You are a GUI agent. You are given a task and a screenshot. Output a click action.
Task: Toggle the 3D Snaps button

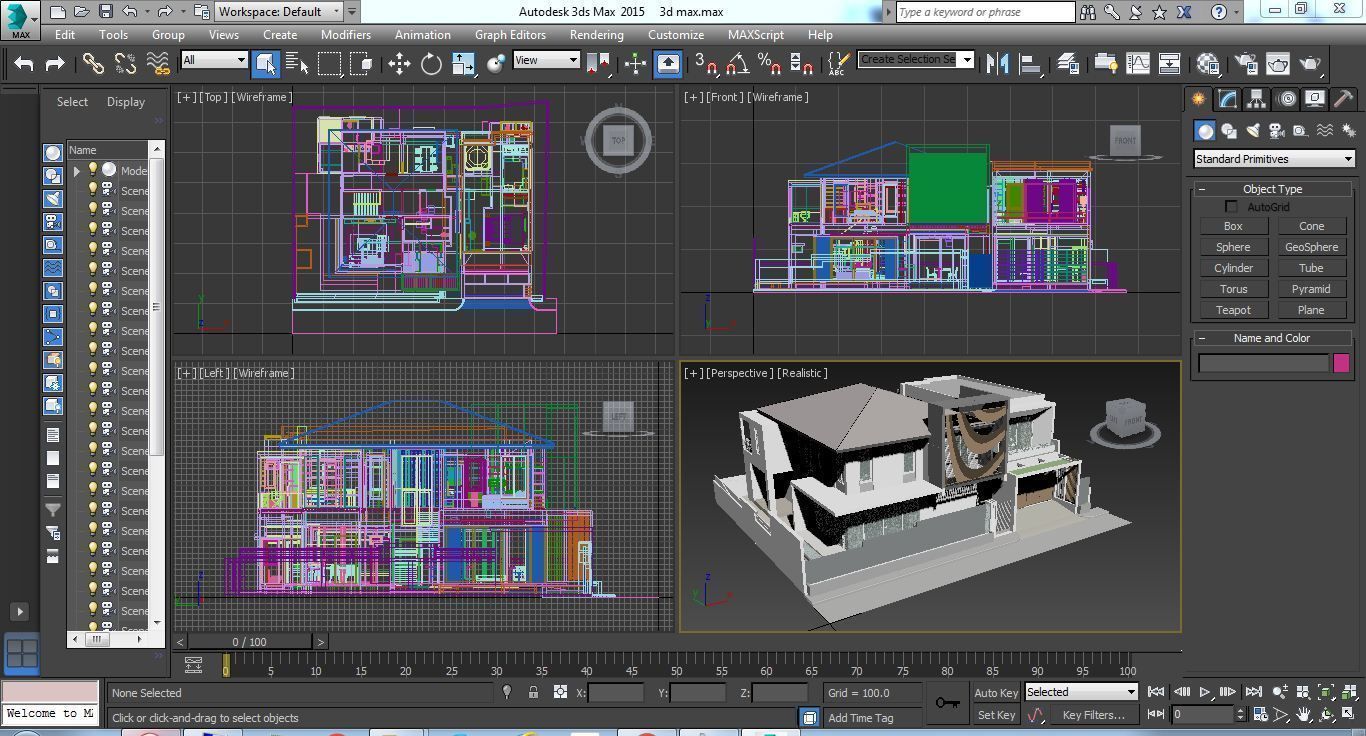pyautogui.click(x=705, y=64)
